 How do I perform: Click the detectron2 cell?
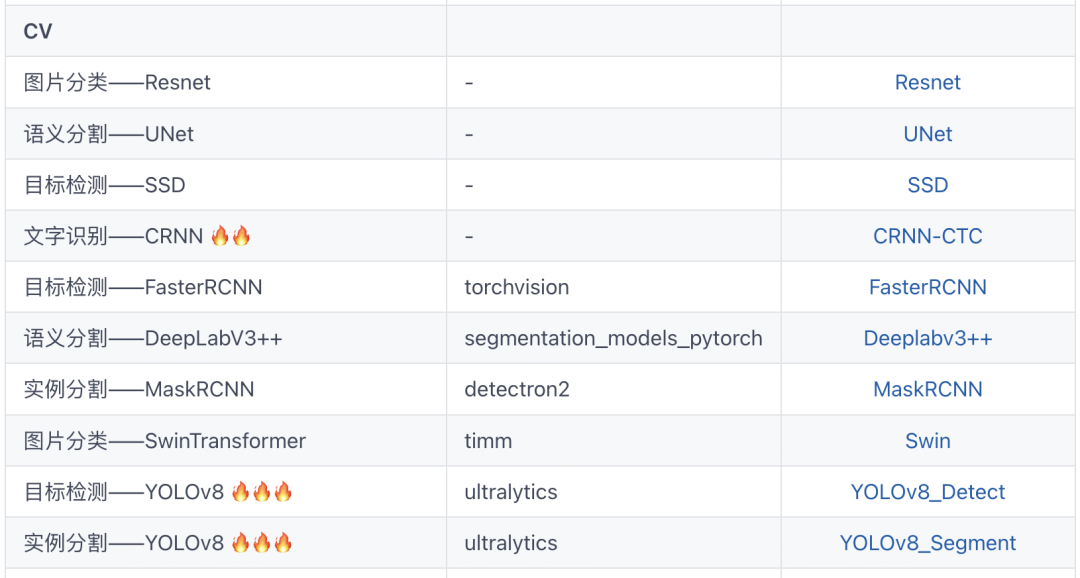[x=516, y=390]
